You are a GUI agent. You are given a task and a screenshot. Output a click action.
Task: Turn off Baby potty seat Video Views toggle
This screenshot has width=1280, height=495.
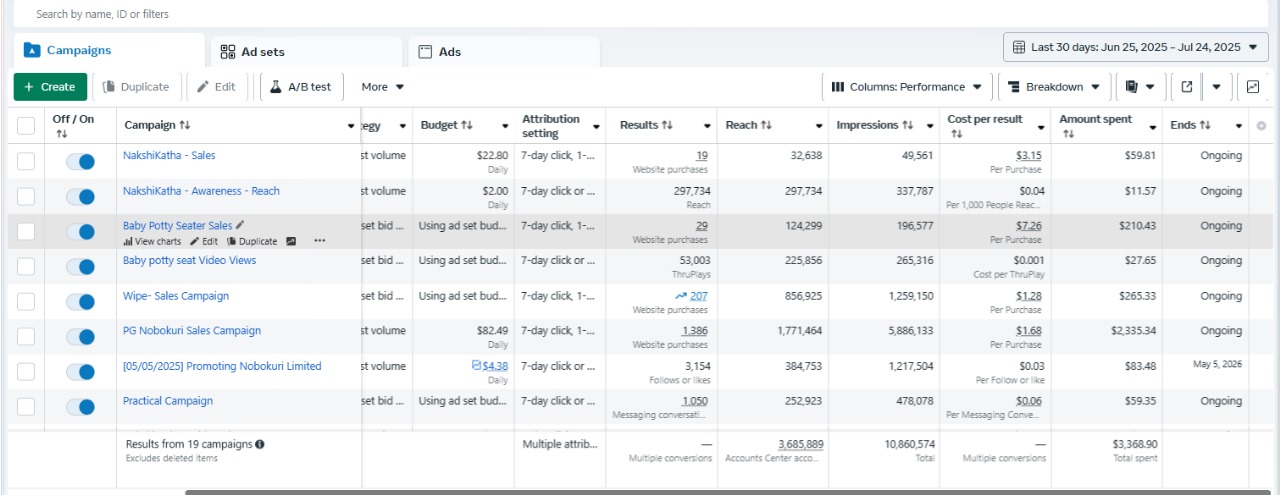pyautogui.click(x=80, y=267)
